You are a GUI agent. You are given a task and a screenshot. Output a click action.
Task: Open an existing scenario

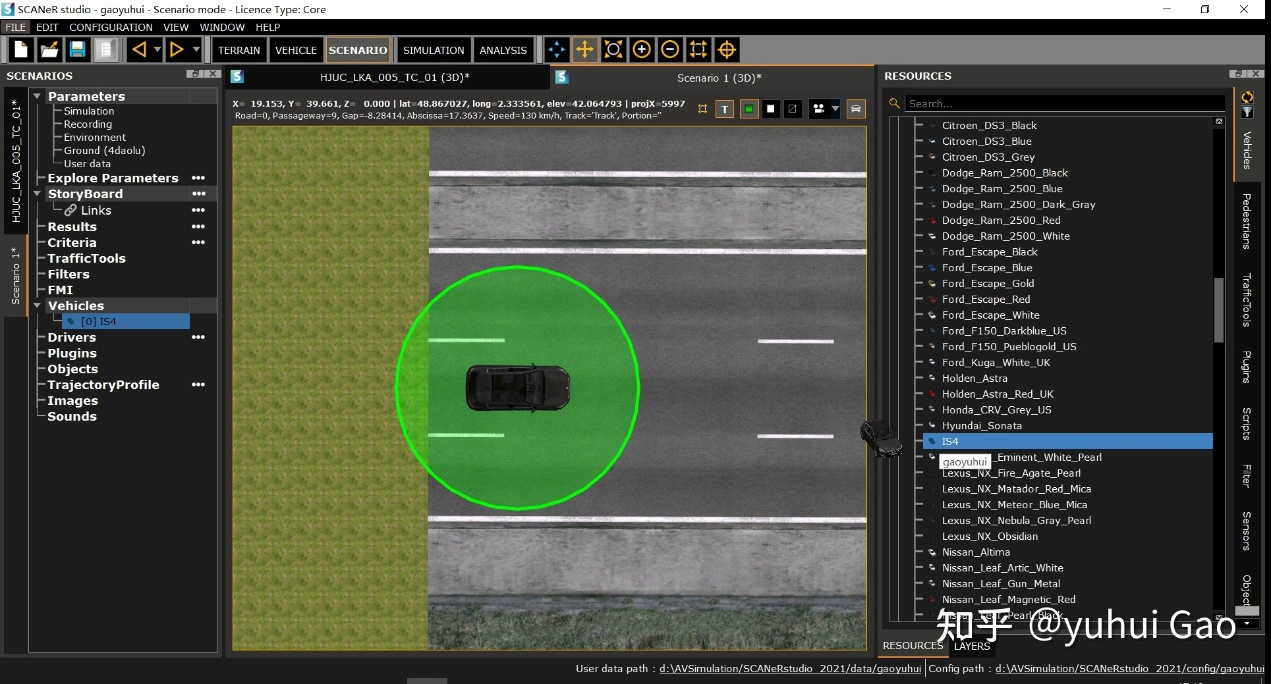tap(49, 49)
